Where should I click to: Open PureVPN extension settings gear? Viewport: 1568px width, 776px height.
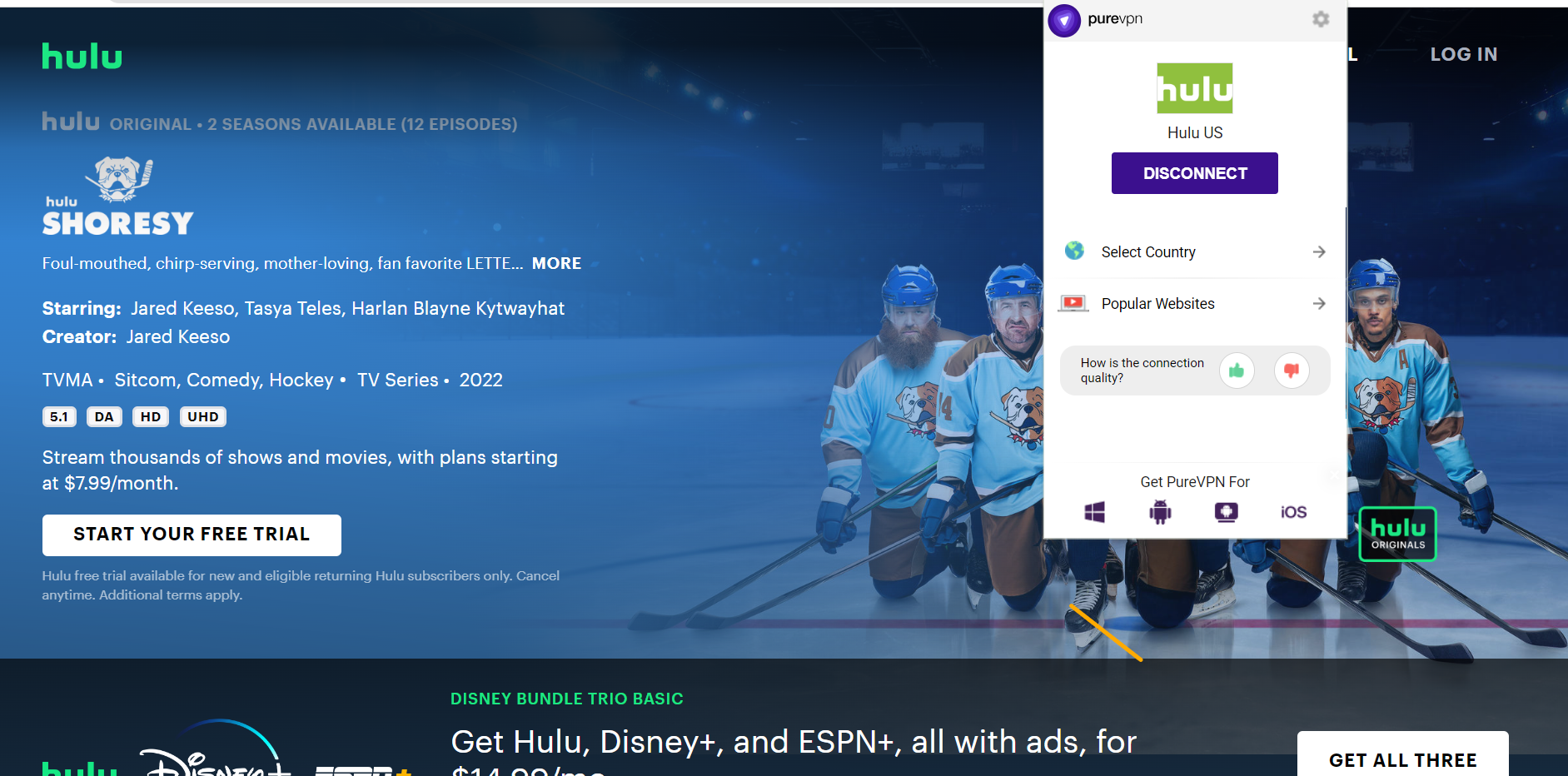coord(1321,19)
